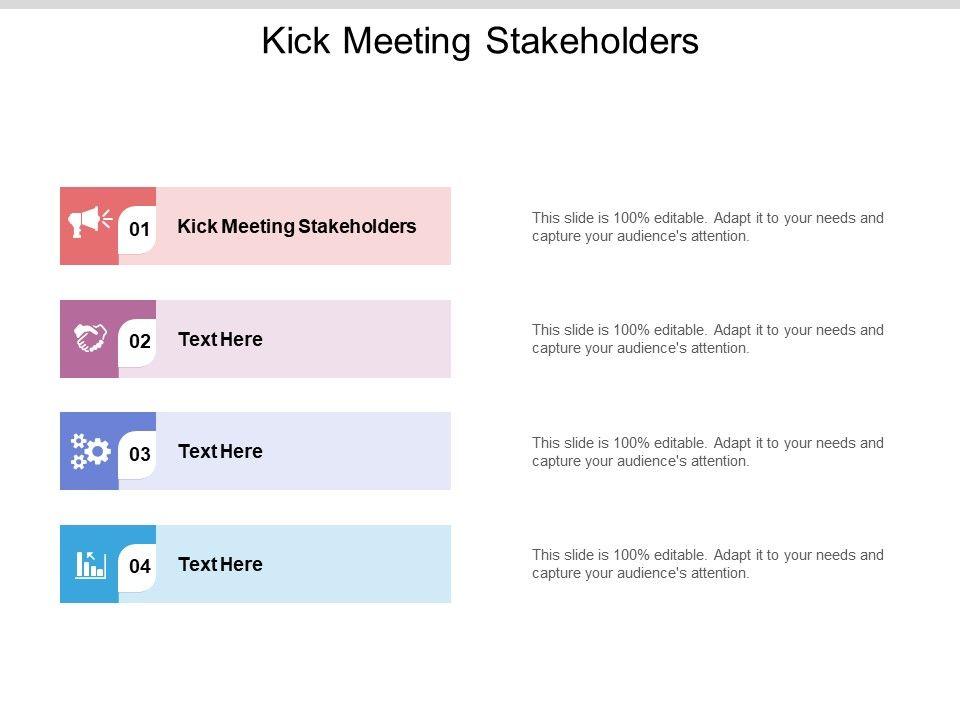
Task: Click the handshake icon in row 02
Action: tap(91, 337)
